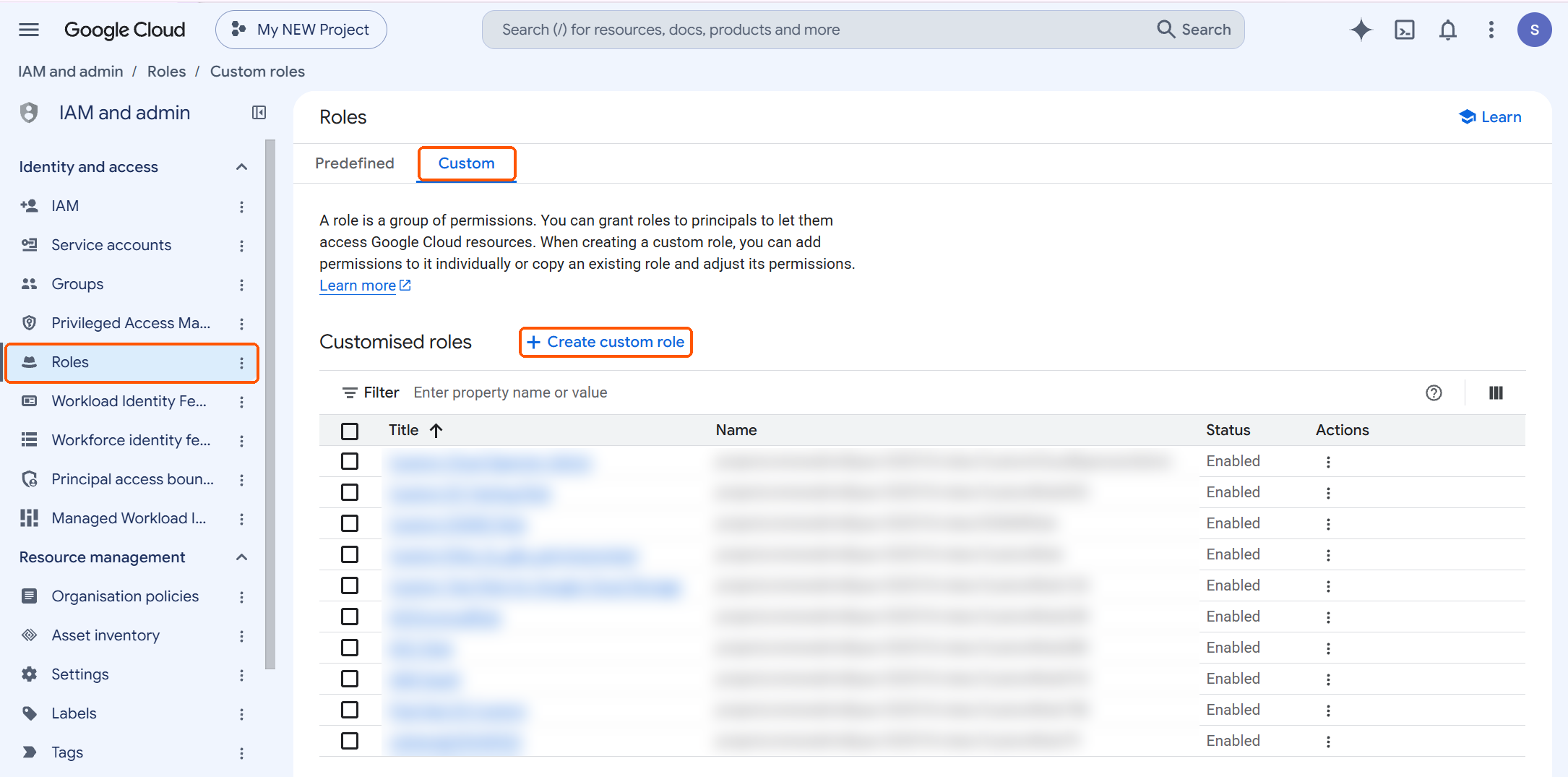Collapse the Resource management section

(x=241, y=557)
